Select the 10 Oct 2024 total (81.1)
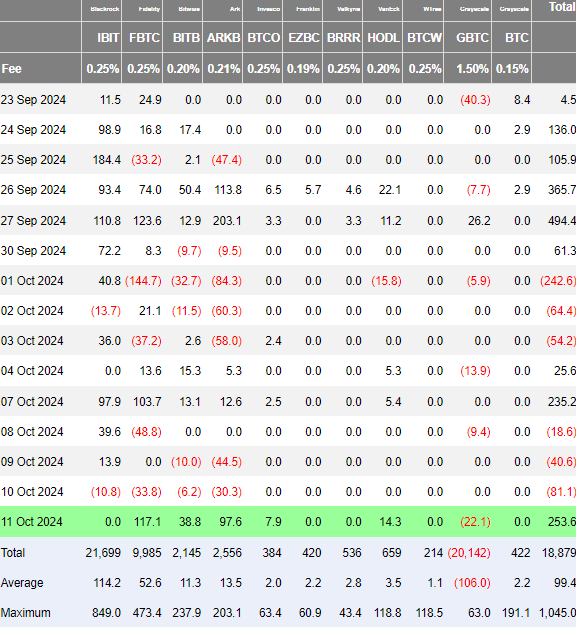Screen dimensions: 576x627 [561, 492]
